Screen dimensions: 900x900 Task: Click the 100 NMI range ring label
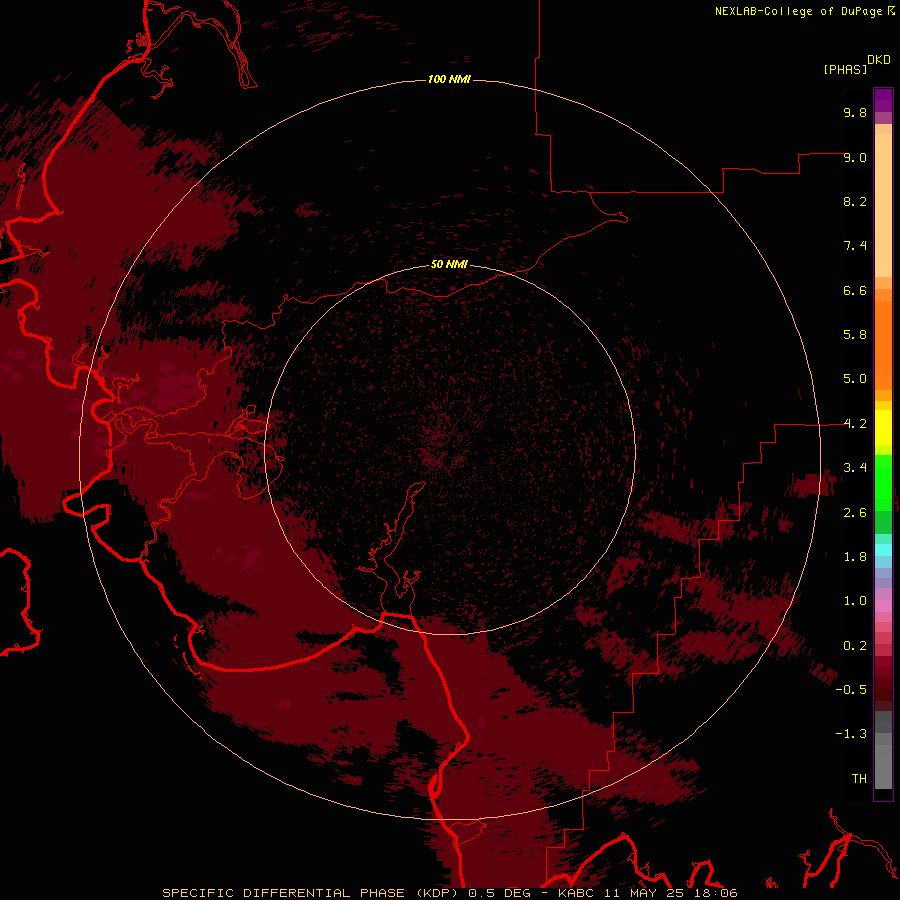[449, 79]
